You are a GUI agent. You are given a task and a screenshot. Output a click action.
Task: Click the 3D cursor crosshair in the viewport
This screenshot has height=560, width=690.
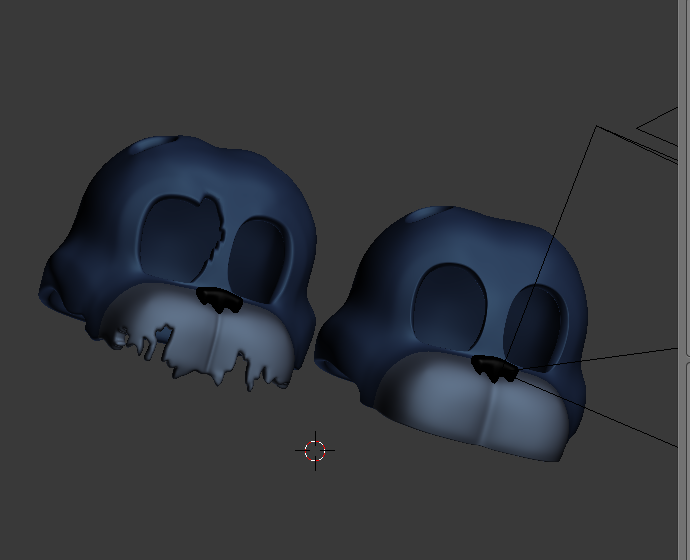(315, 451)
